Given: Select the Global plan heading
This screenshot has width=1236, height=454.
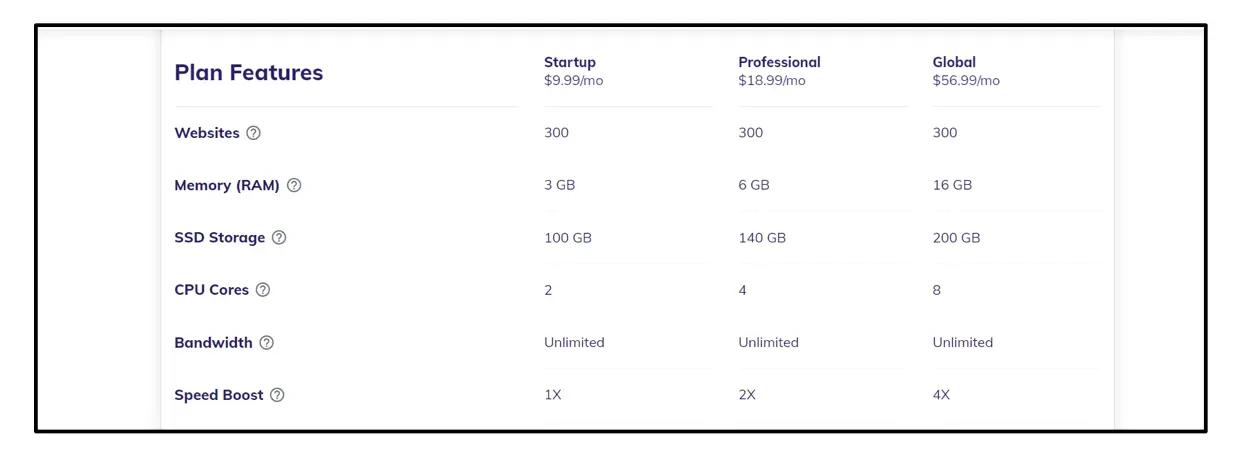Looking at the screenshot, I should click(x=954, y=62).
